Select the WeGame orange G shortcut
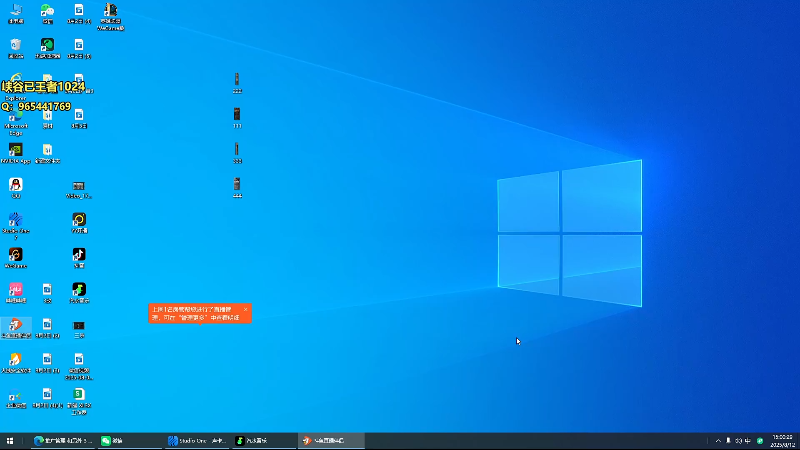800x450 pixels. [x=16, y=258]
